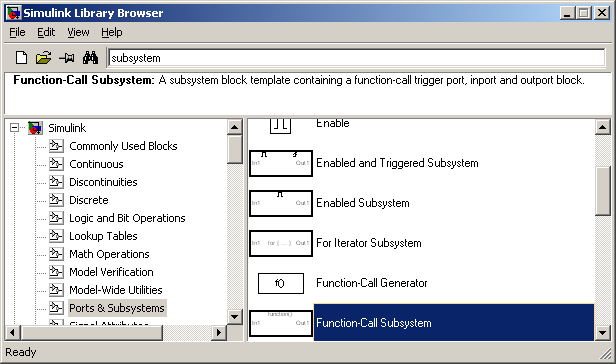Click library tree scroll left arrow
The height and width of the screenshot is (364, 616).
coord(12,333)
